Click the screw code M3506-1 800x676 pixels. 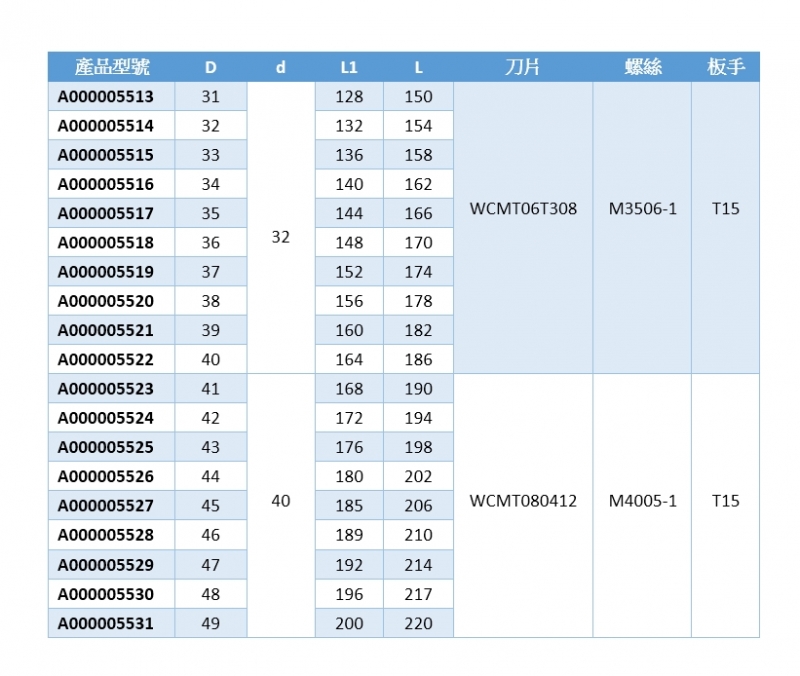[643, 209]
